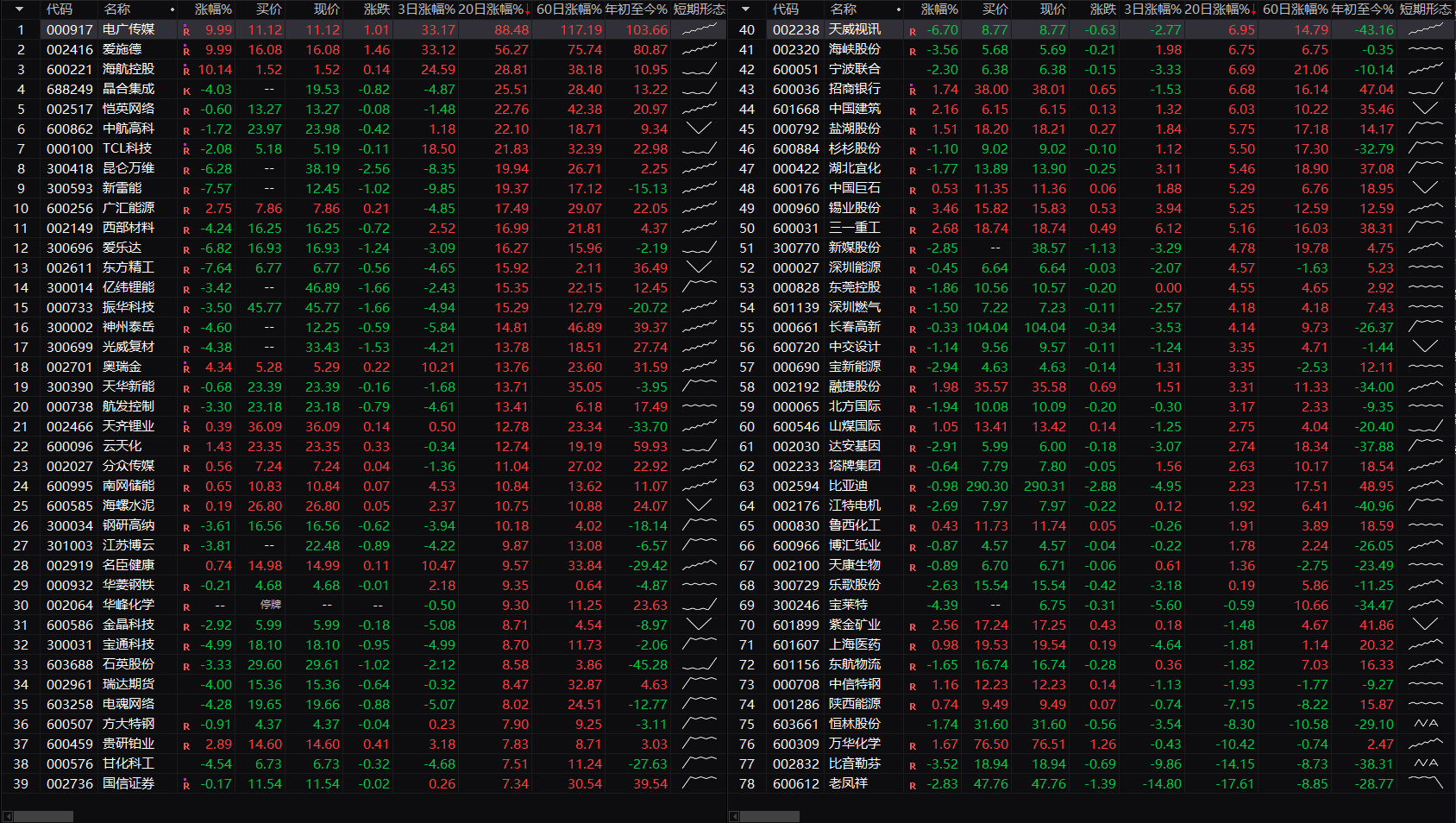Viewport: 1456px width, 823px height.
Task: Click the R marker next to 长春高新
Action: (x=913, y=329)
